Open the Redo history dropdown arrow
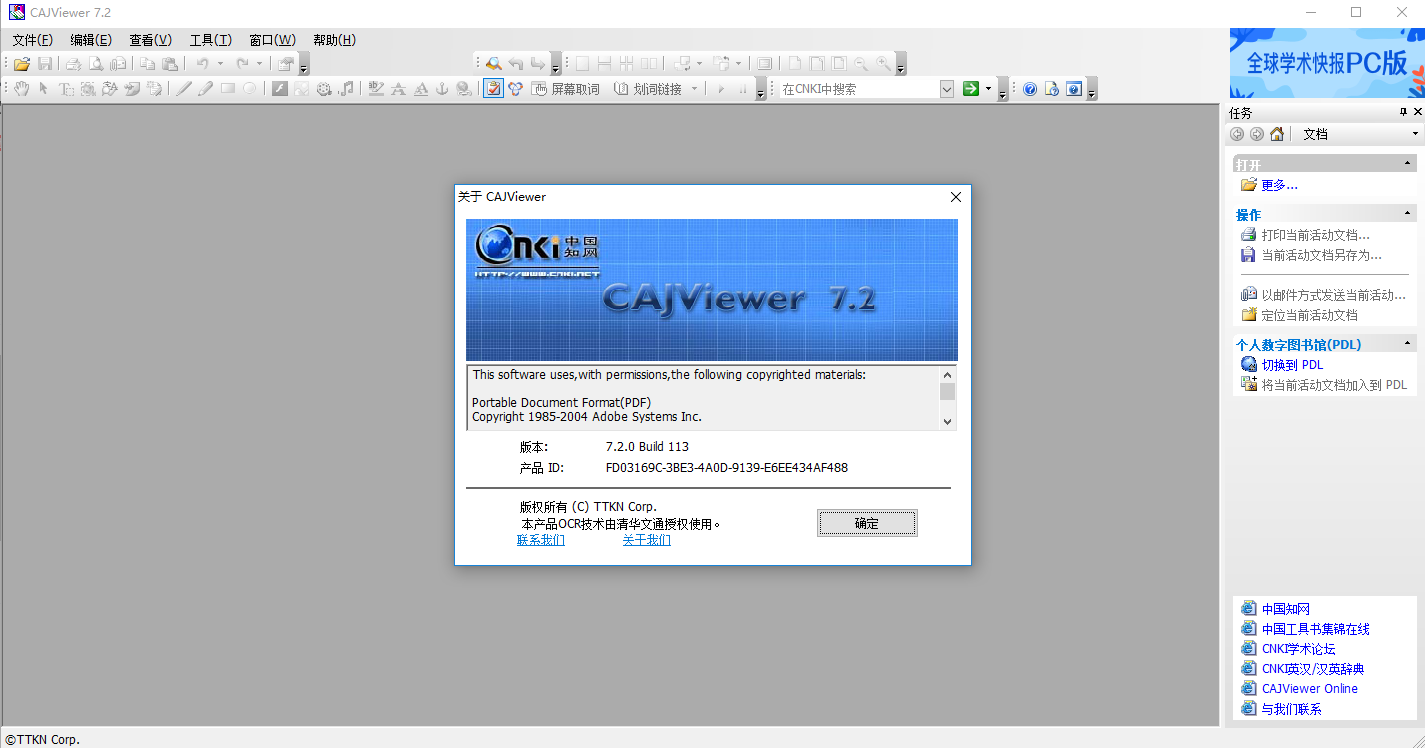This screenshot has height=748, width=1425. [259, 64]
